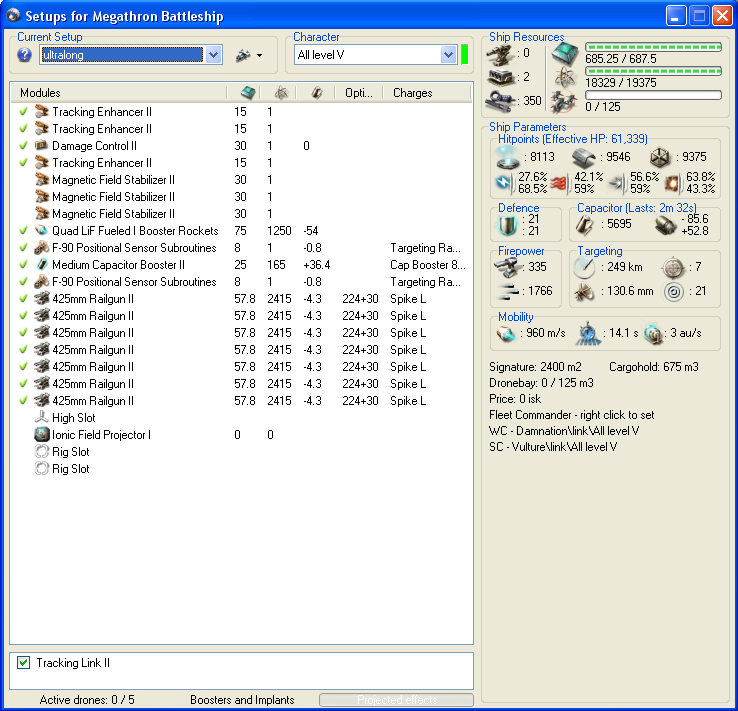
Task: Click the blue help question mark icon
Action: pos(24,55)
